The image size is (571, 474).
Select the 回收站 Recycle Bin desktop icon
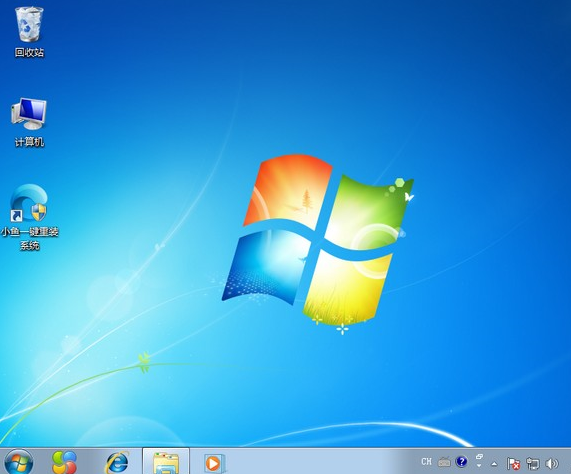[29, 32]
